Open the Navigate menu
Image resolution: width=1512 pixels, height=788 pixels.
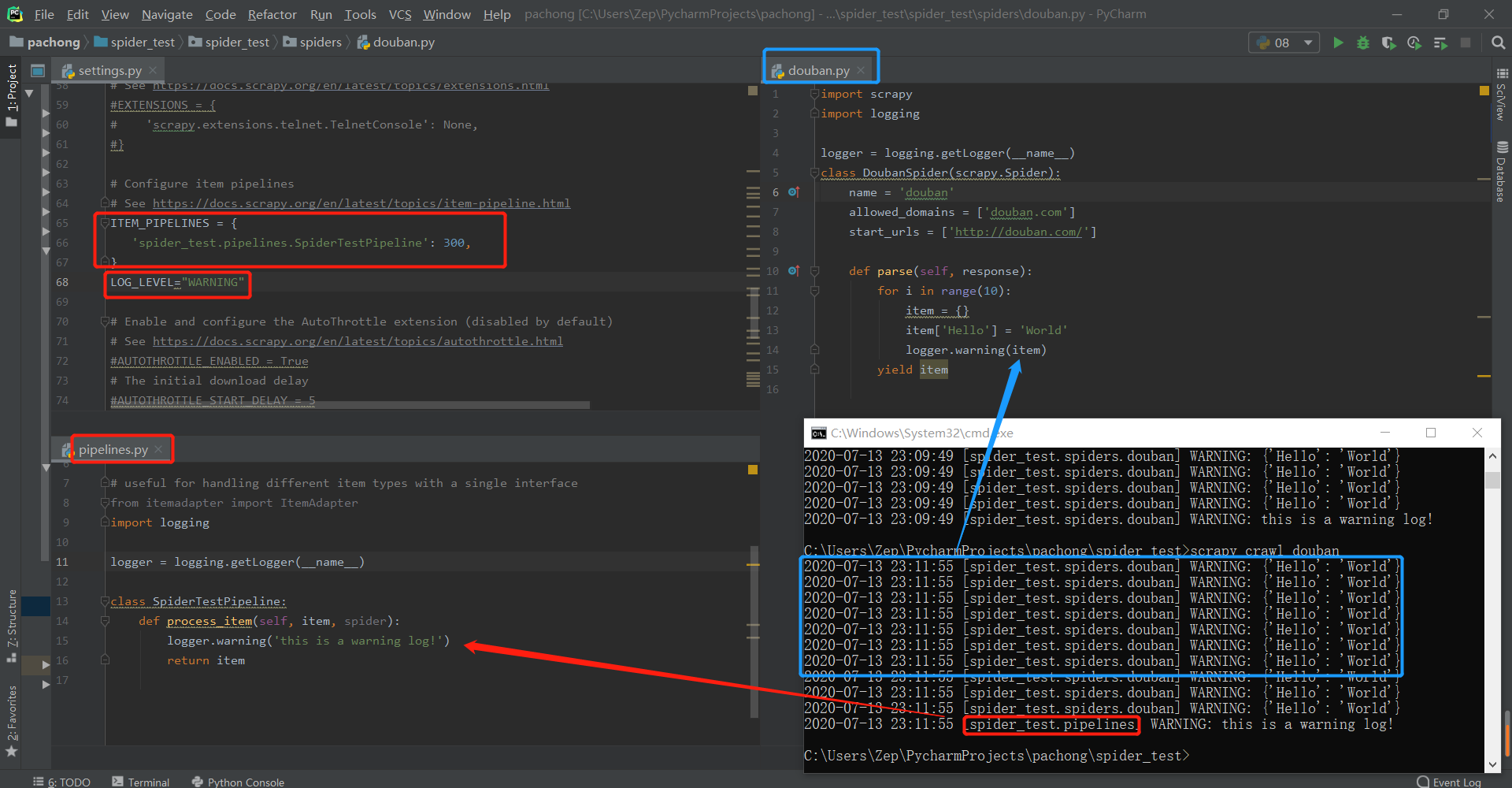pyautogui.click(x=167, y=14)
